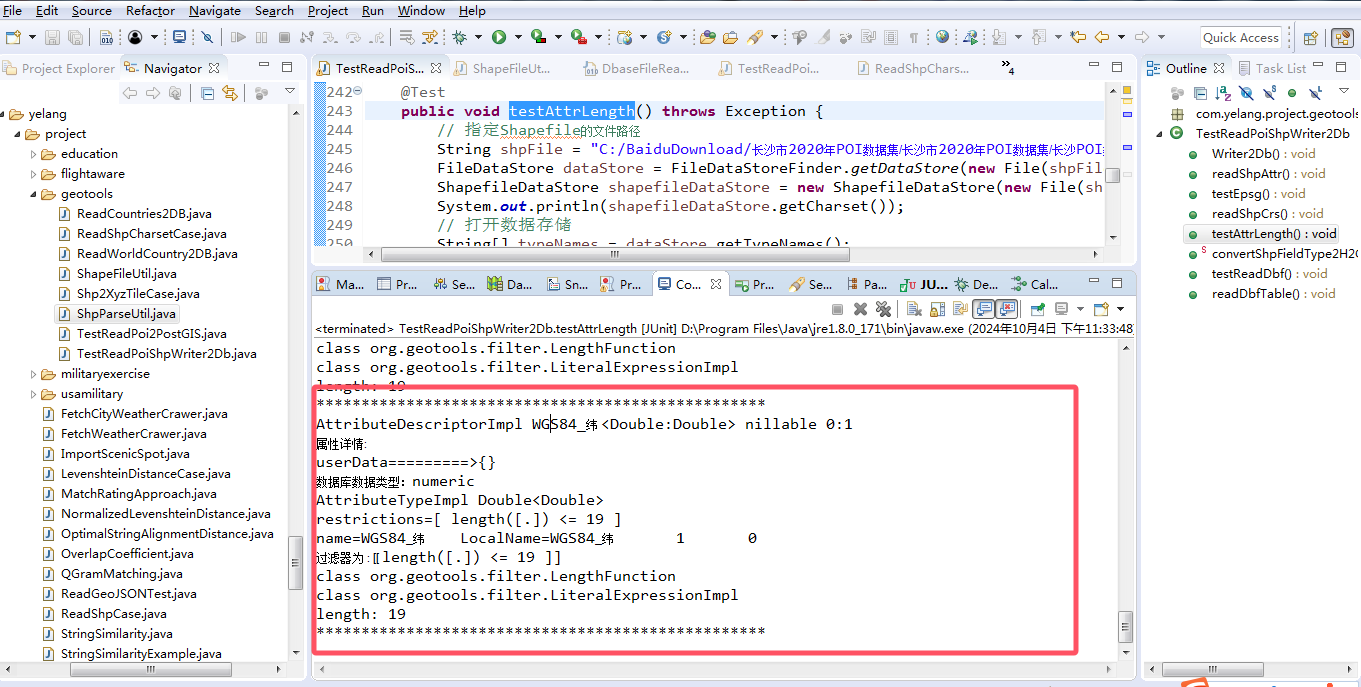Toggle Show Console on standard error change
This screenshot has height=687, width=1361.
click(1007, 309)
